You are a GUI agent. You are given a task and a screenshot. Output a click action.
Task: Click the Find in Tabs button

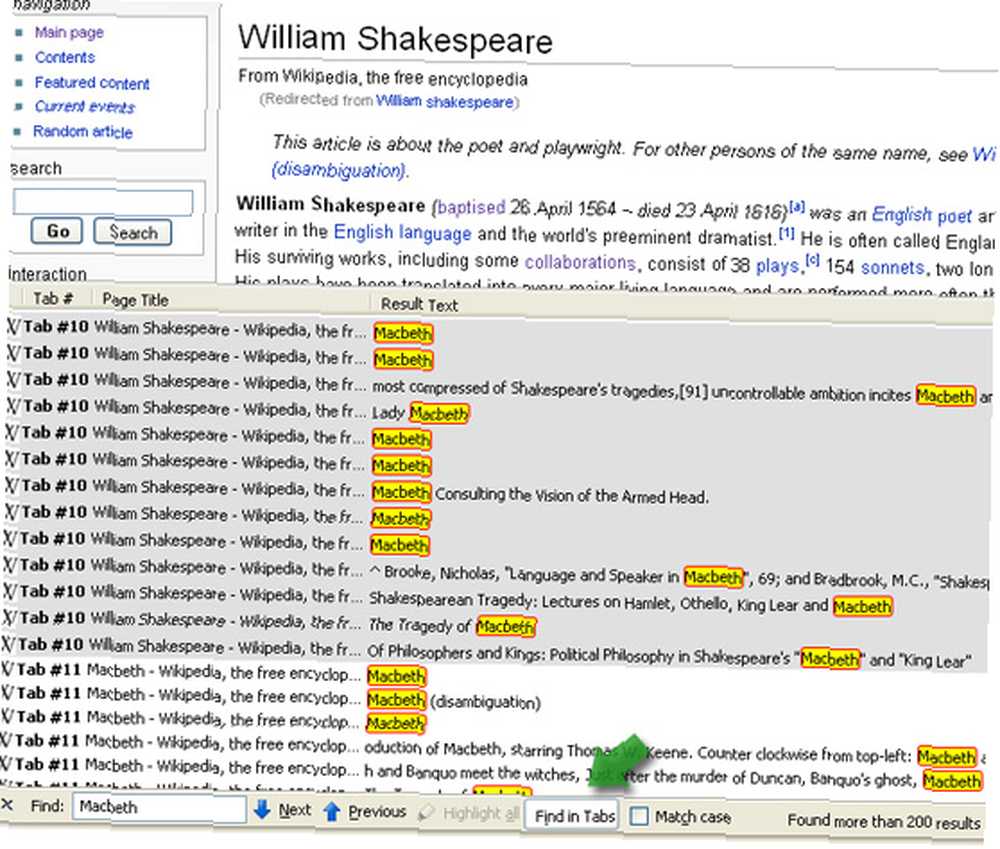(574, 815)
